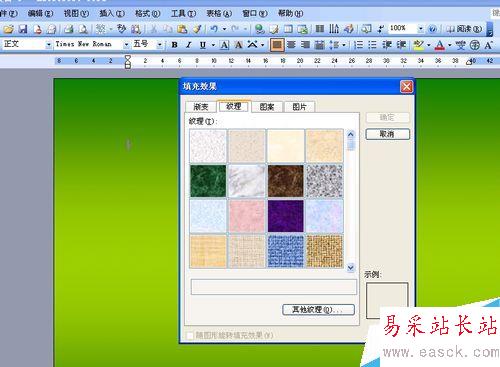Click the Document Map icon
This screenshot has width=500, height=367.
click(367, 29)
